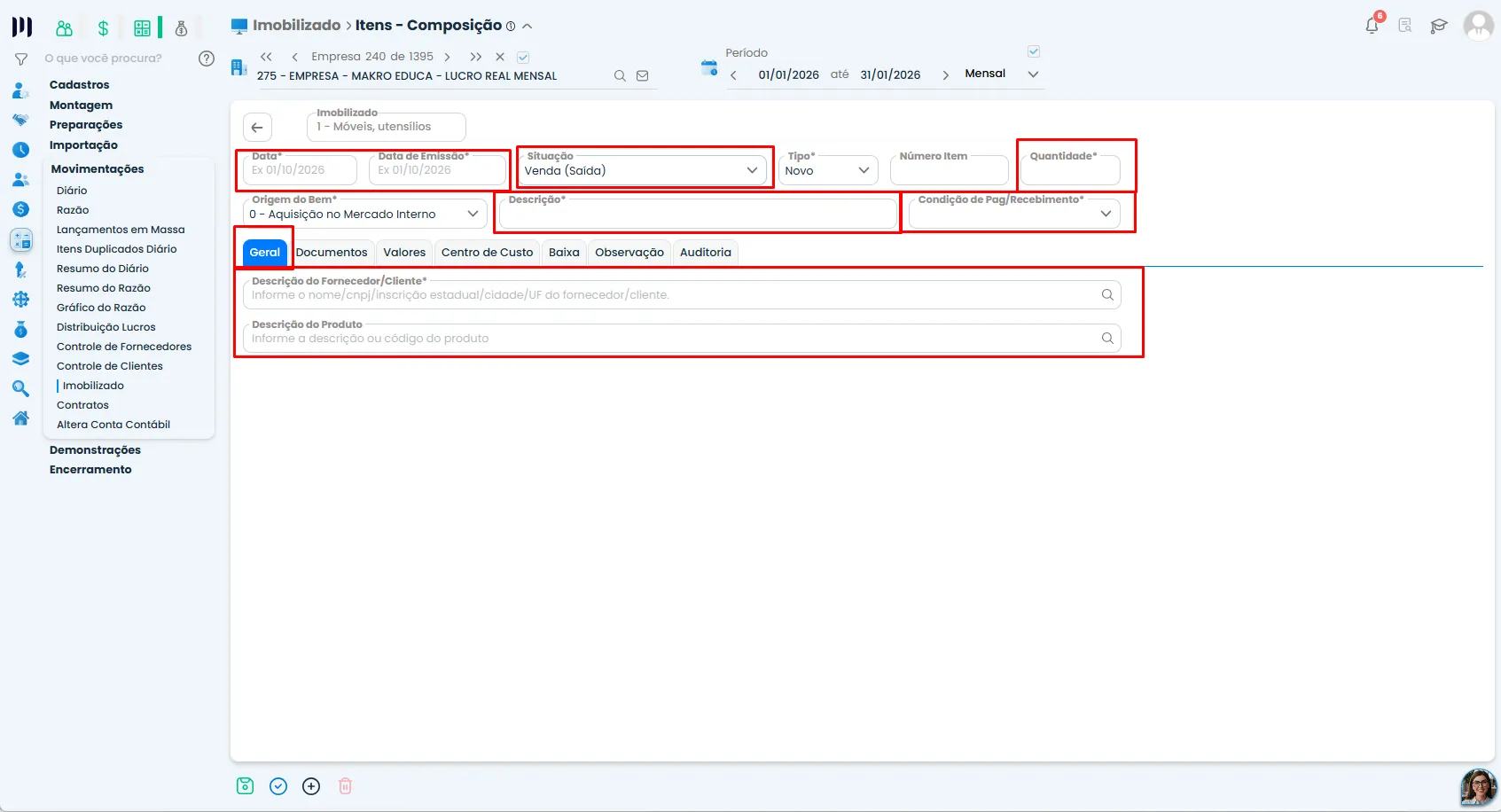Click the help question mark icon
This screenshot has width=1501, height=812.
pyautogui.click(x=207, y=59)
